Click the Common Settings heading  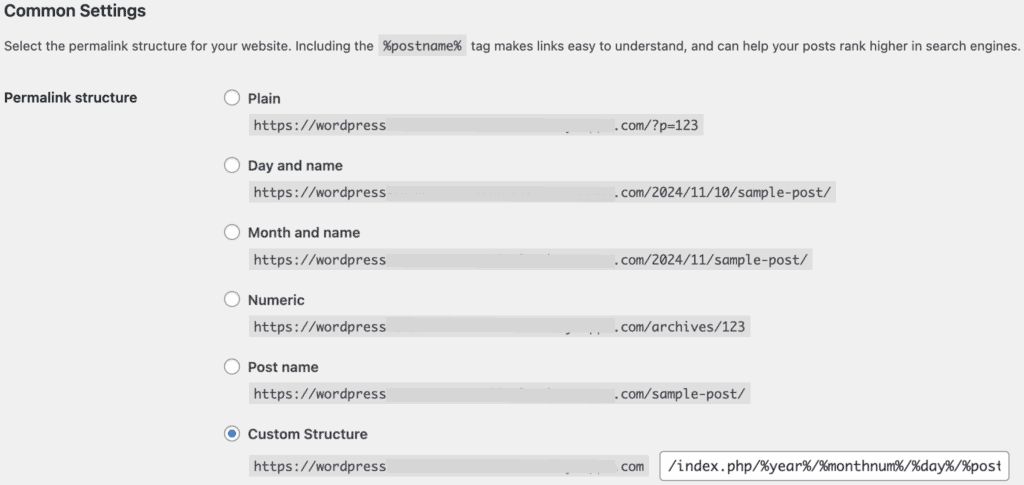pyautogui.click(x=75, y=11)
